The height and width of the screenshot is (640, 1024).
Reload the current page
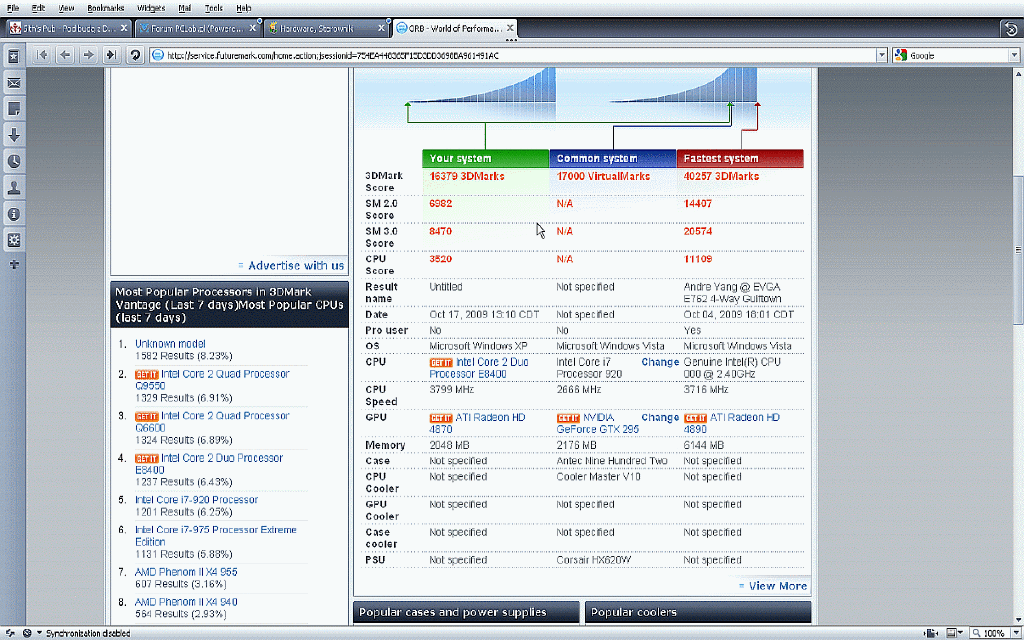pyautogui.click(x=135, y=56)
